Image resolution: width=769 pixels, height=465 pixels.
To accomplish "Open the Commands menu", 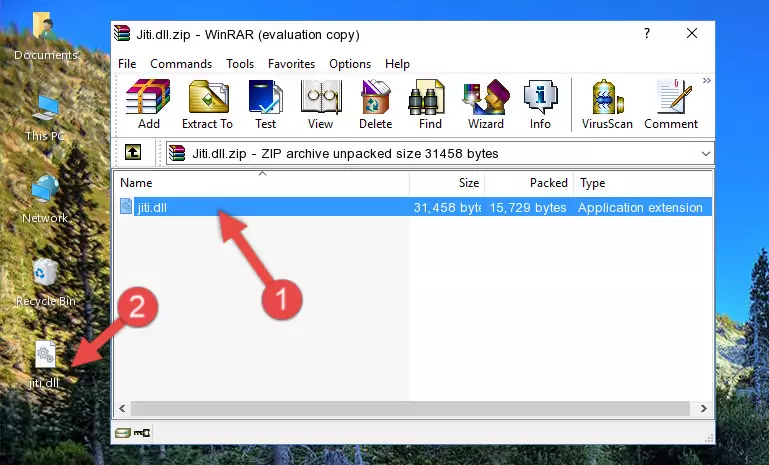I will click(x=181, y=64).
